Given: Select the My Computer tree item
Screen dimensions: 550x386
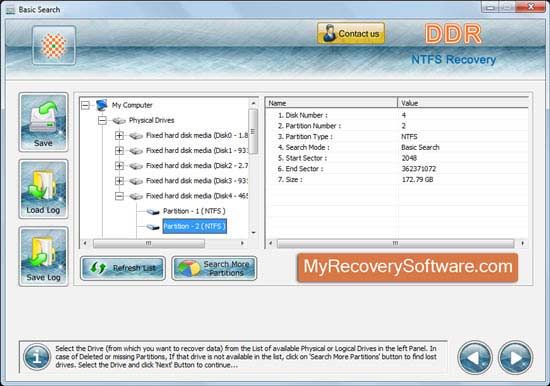Looking at the screenshot, I should pyautogui.click(x=132, y=105).
